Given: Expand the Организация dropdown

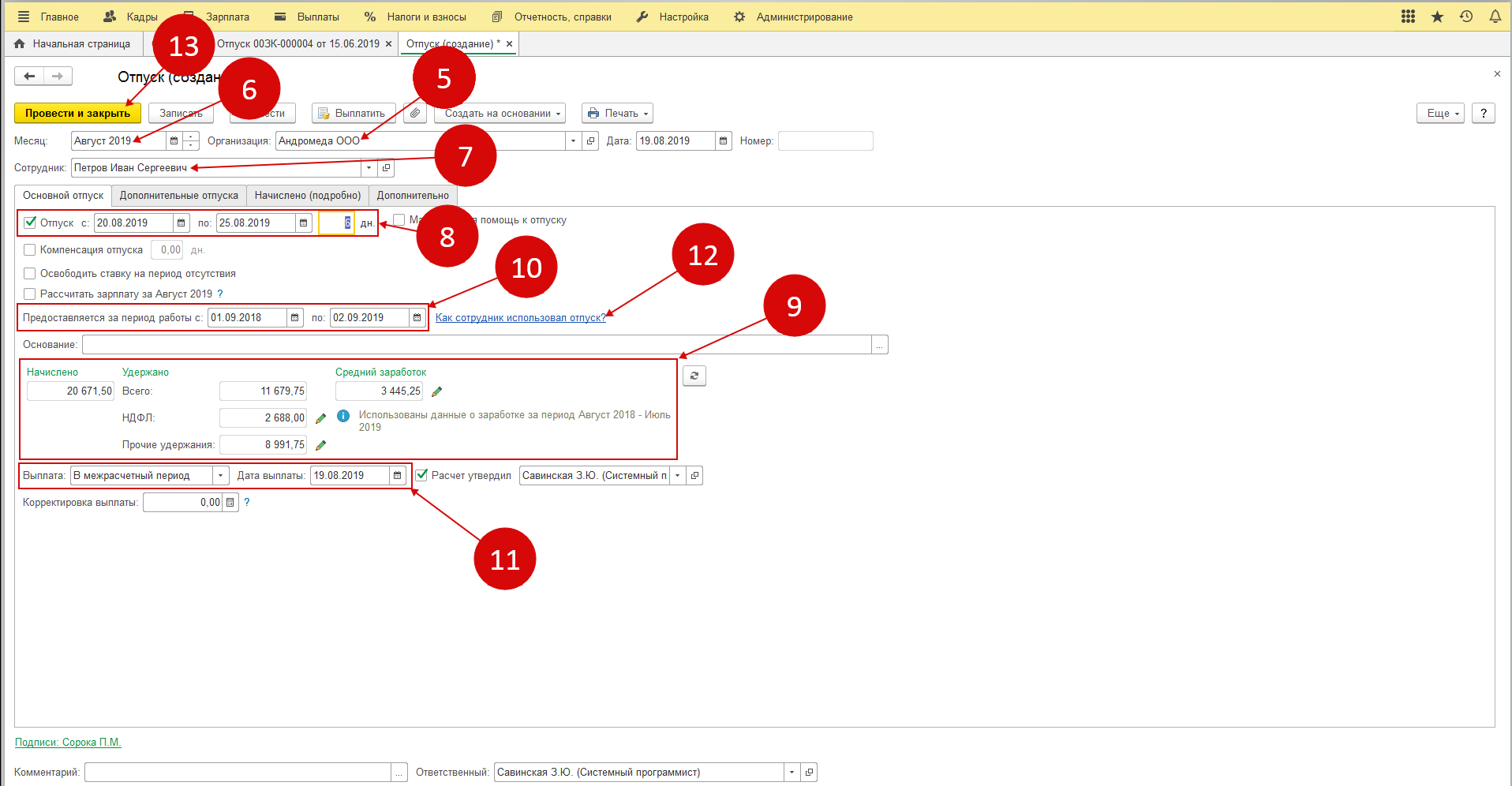Looking at the screenshot, I should coord(574,141).
